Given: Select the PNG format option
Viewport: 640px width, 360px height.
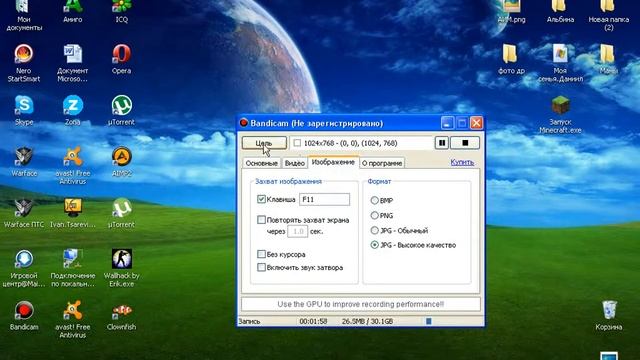Looking at the screenshot, I should pos(374,215).
